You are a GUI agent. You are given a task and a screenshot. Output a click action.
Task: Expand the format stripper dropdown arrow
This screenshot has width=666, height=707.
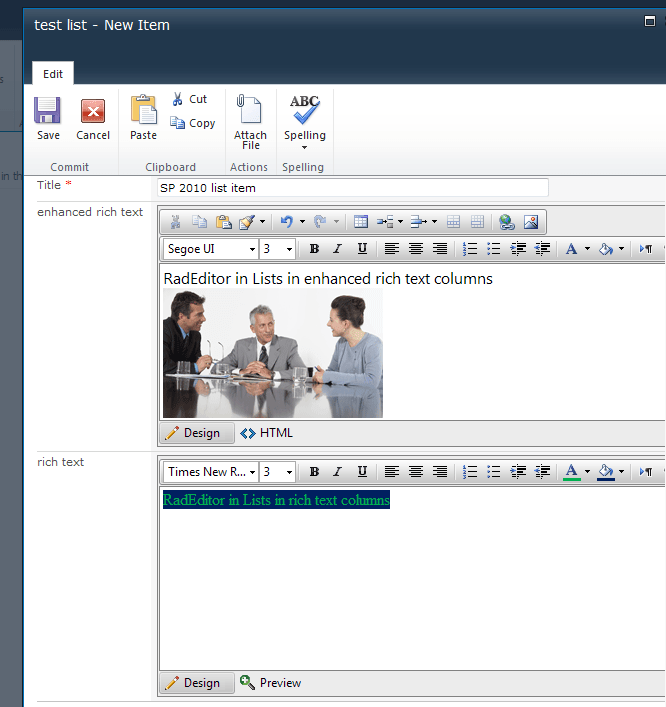point(262,221)
